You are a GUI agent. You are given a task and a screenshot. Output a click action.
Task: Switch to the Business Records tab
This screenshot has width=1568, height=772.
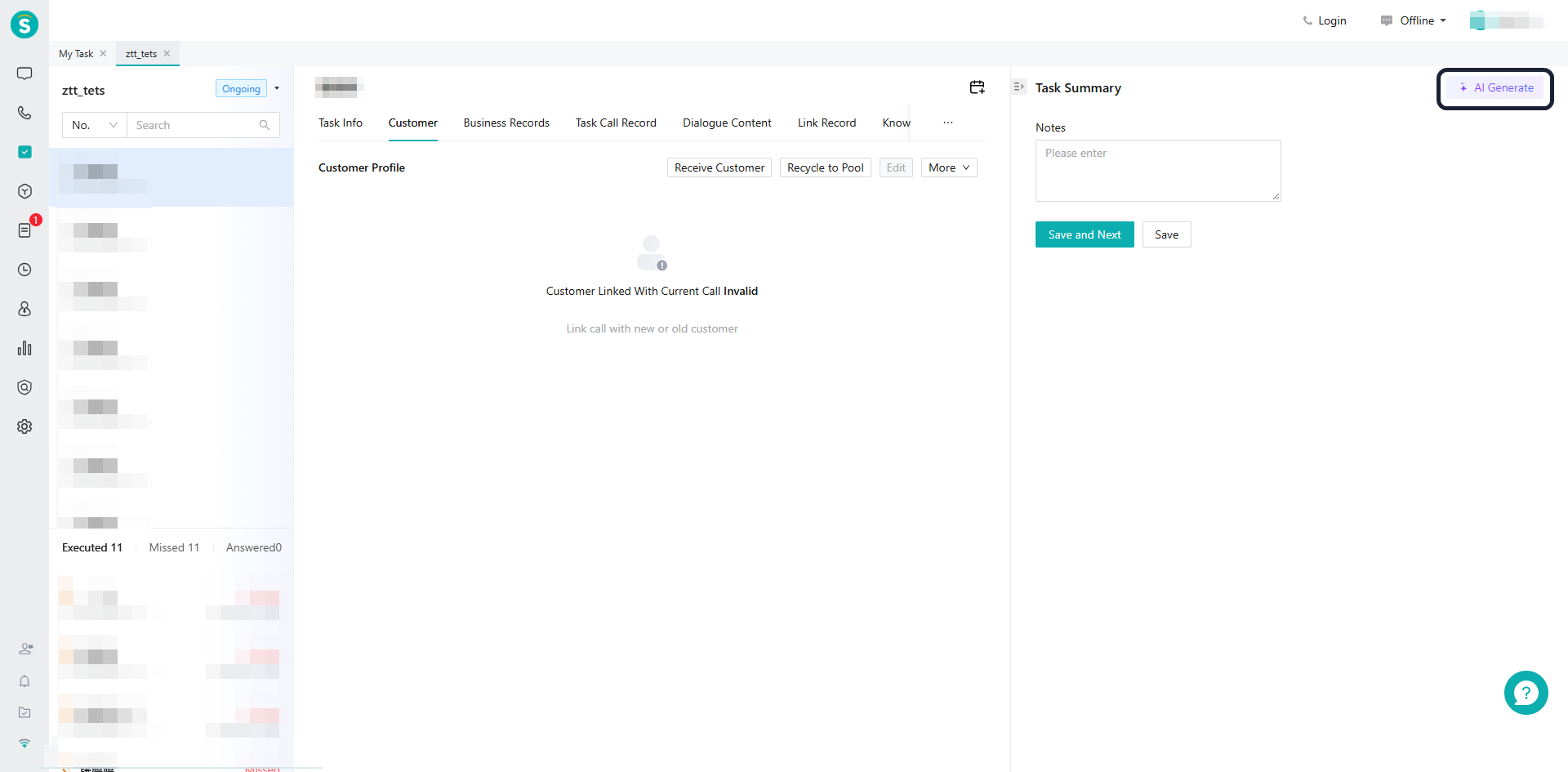click(x=506, y=123)
